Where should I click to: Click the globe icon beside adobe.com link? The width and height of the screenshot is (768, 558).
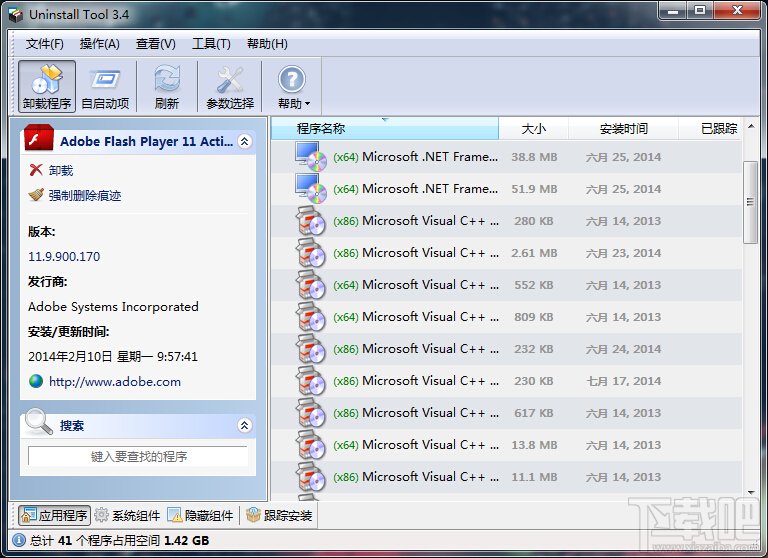(36, 381)
